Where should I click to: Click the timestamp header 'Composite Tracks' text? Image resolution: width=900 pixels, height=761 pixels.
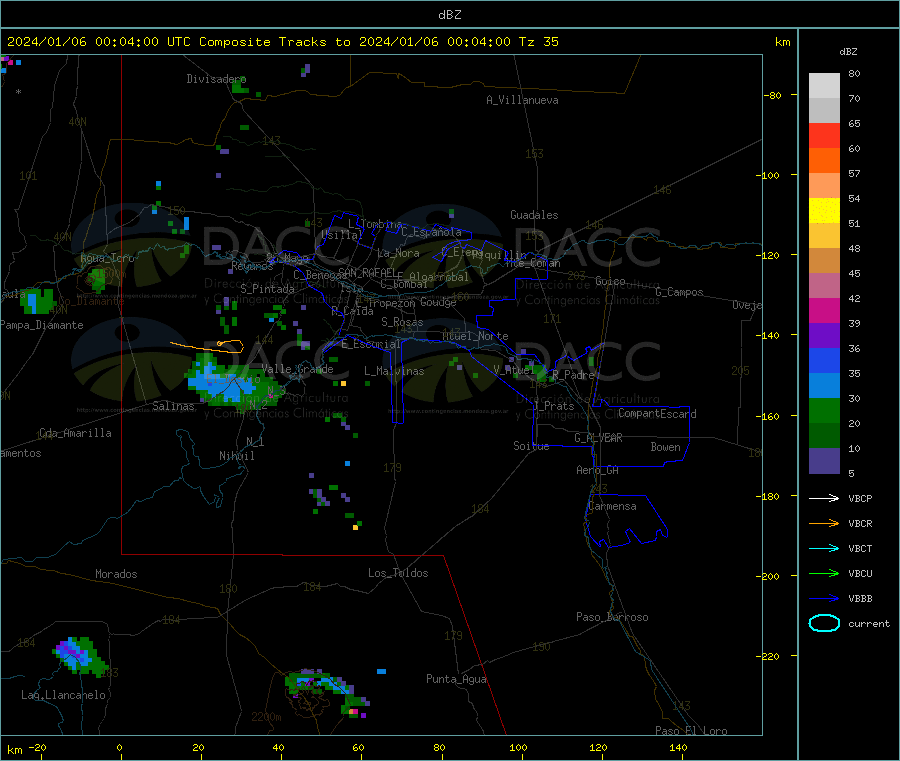262,42
